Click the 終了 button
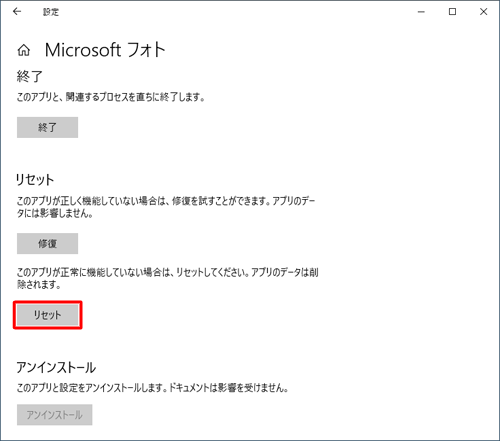The width and height of the screenshot is (500, 441). pyautogui.click(x=47, y=127)
